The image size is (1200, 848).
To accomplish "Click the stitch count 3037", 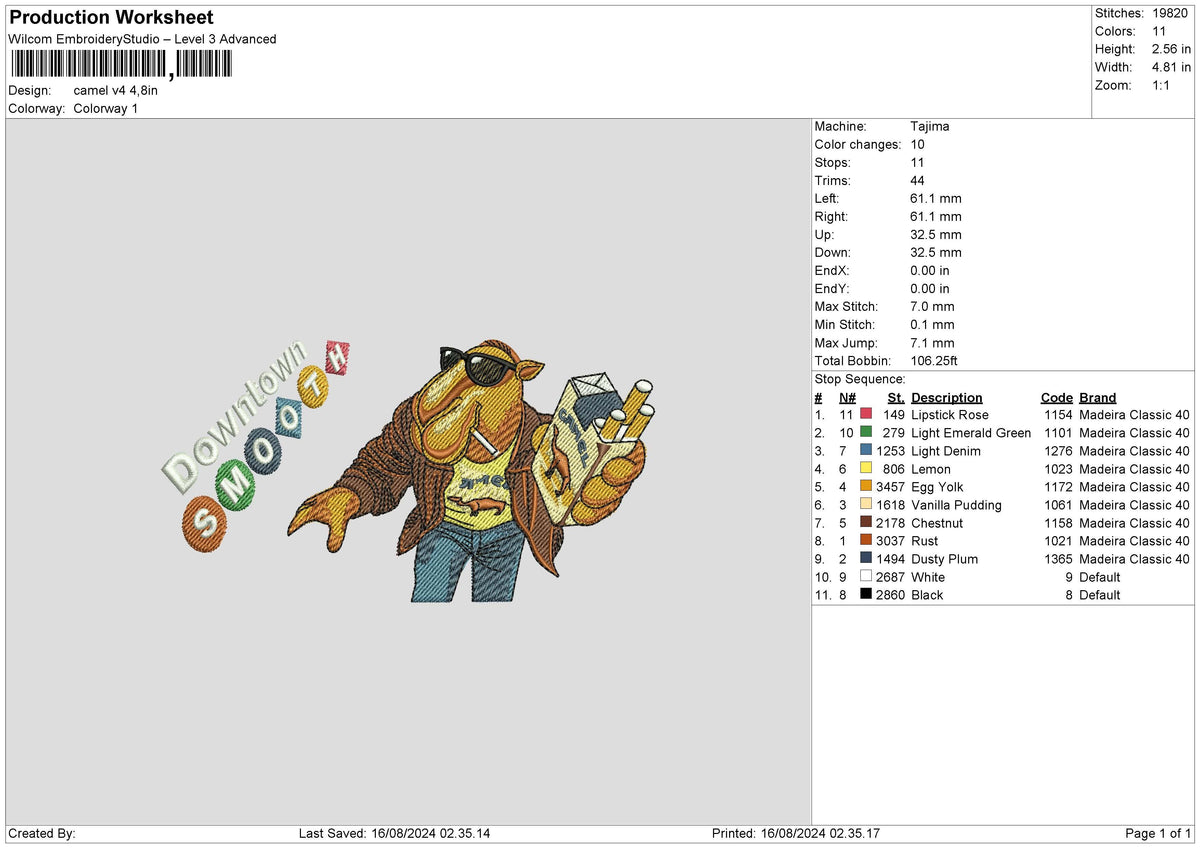I will click(x=890, y=541).
